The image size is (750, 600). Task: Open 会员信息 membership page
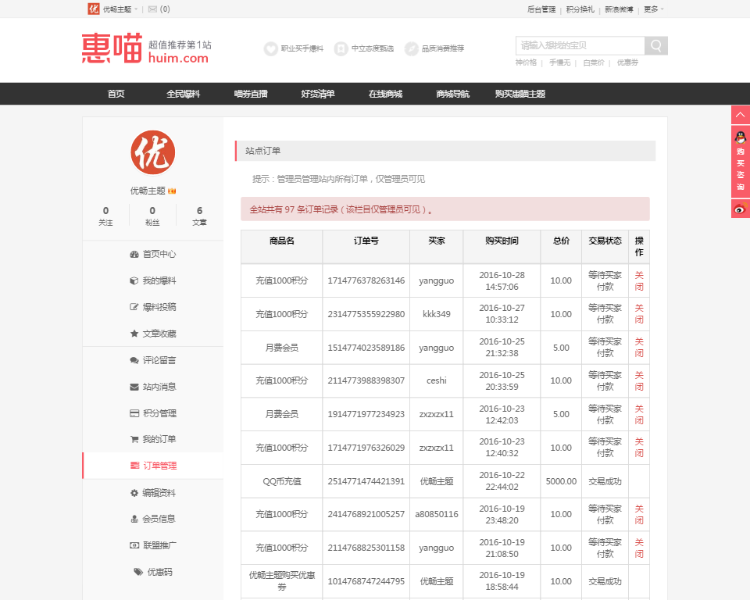pyautogui.click(x=153, y=519)
